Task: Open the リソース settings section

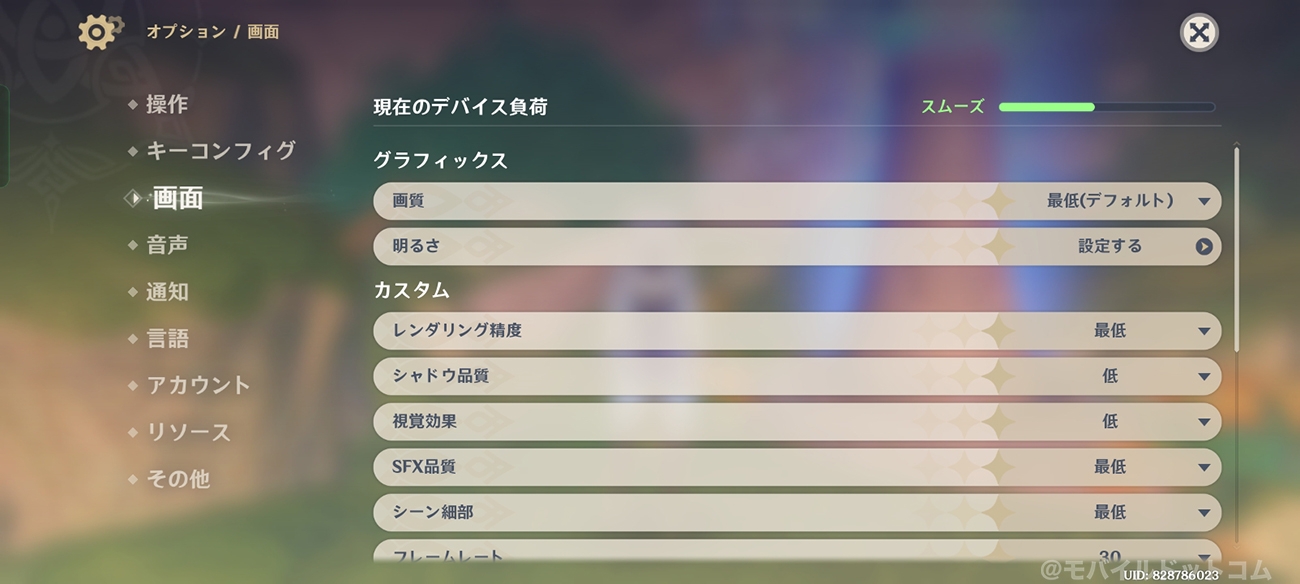Action: 188,432
